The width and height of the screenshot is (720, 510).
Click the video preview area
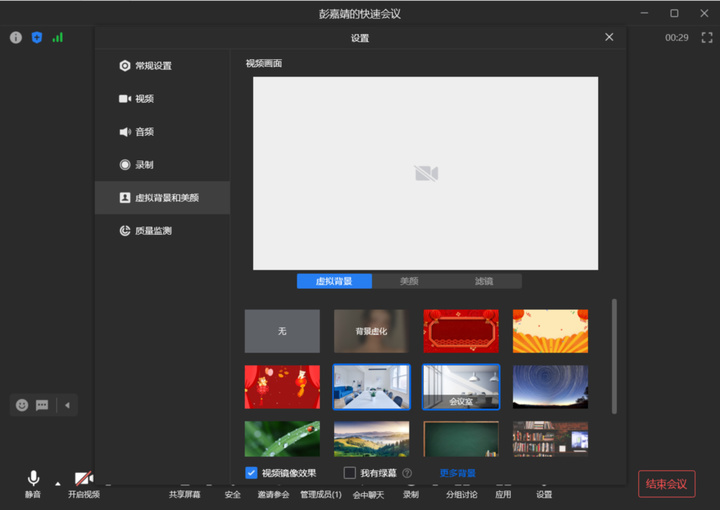click(426, 173)
